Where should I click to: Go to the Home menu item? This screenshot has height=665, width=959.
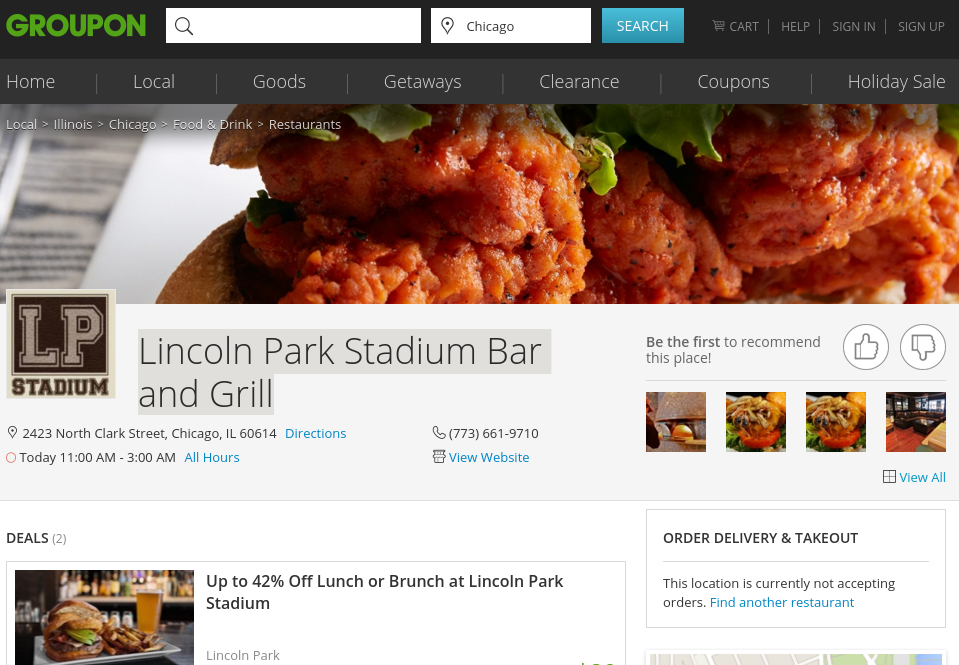point(31,81)
